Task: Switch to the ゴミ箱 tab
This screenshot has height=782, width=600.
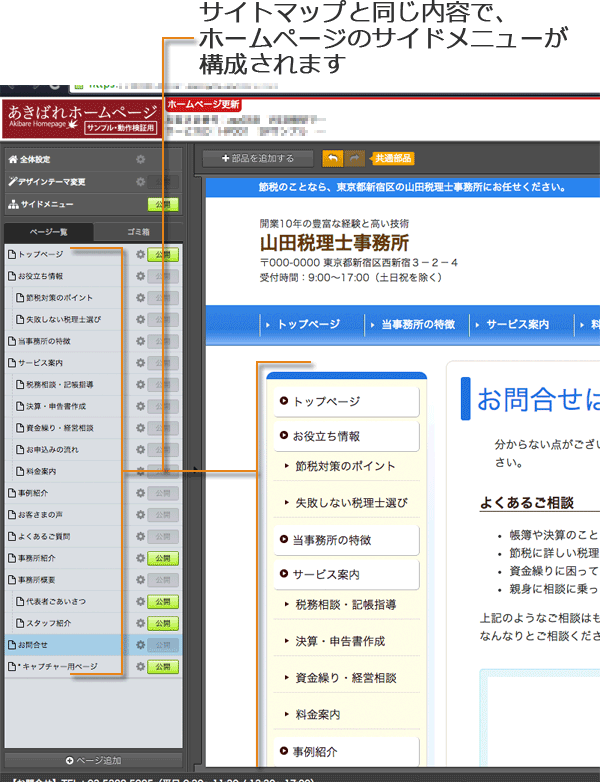Action: 138,232
